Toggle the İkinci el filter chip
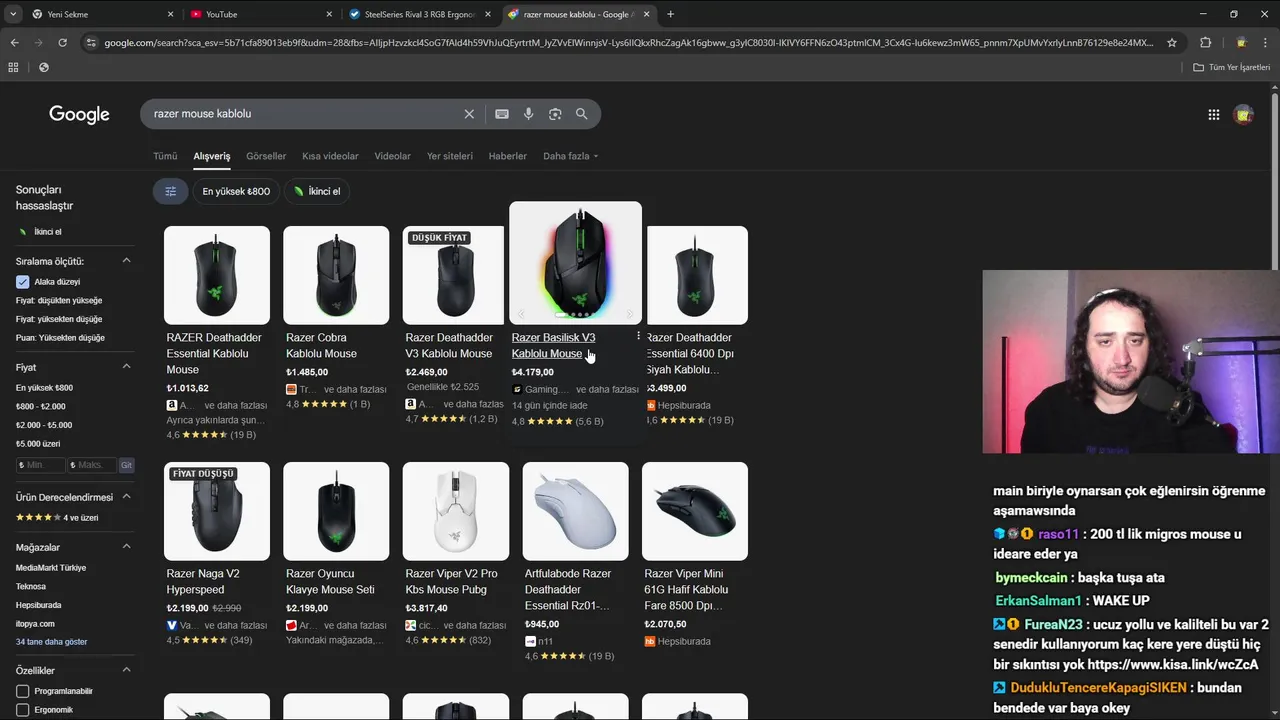The height and width of the screenshot is (720, 1280). point(316,191)
